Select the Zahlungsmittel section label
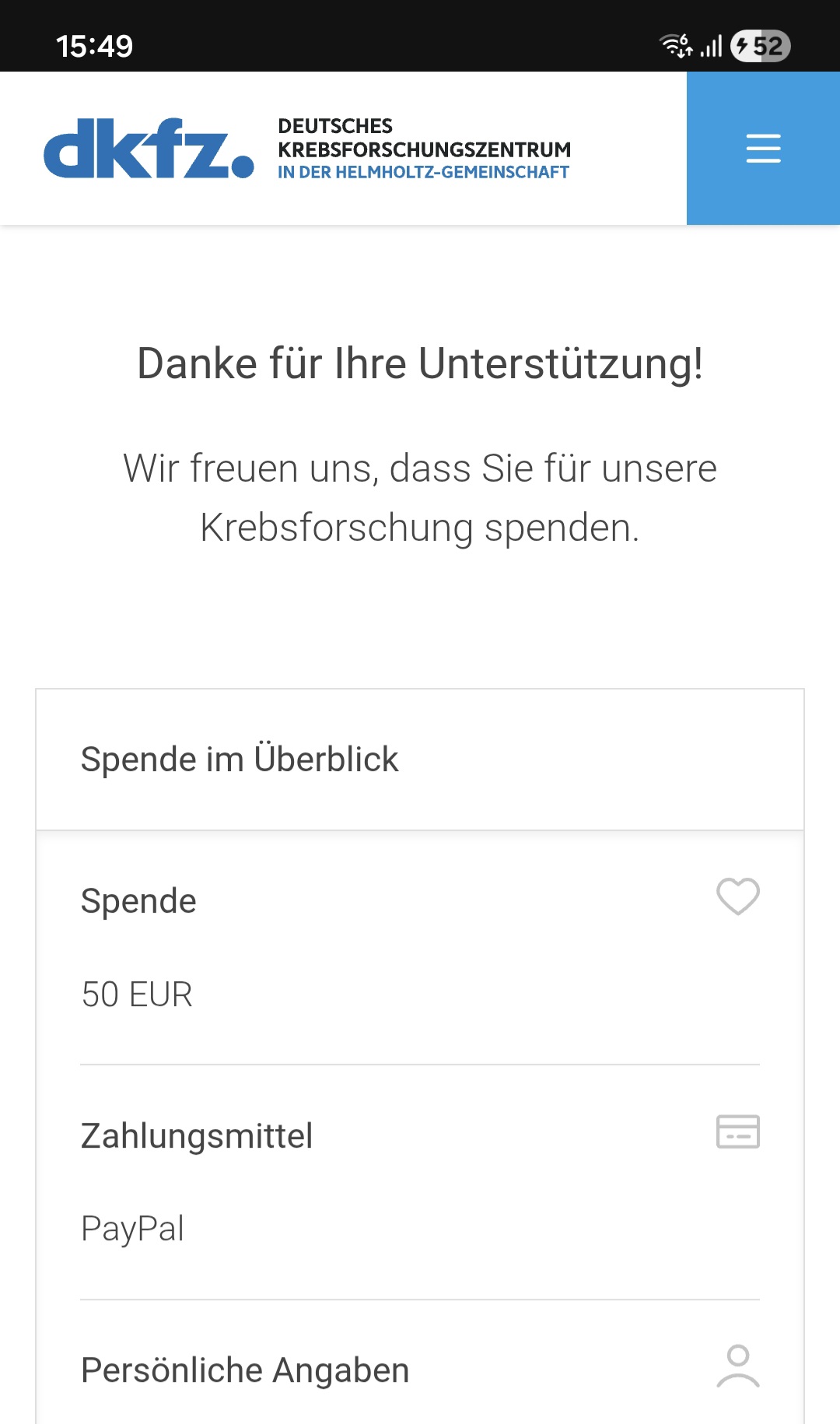This screenshot has height=1424, width=840. 197,1136
